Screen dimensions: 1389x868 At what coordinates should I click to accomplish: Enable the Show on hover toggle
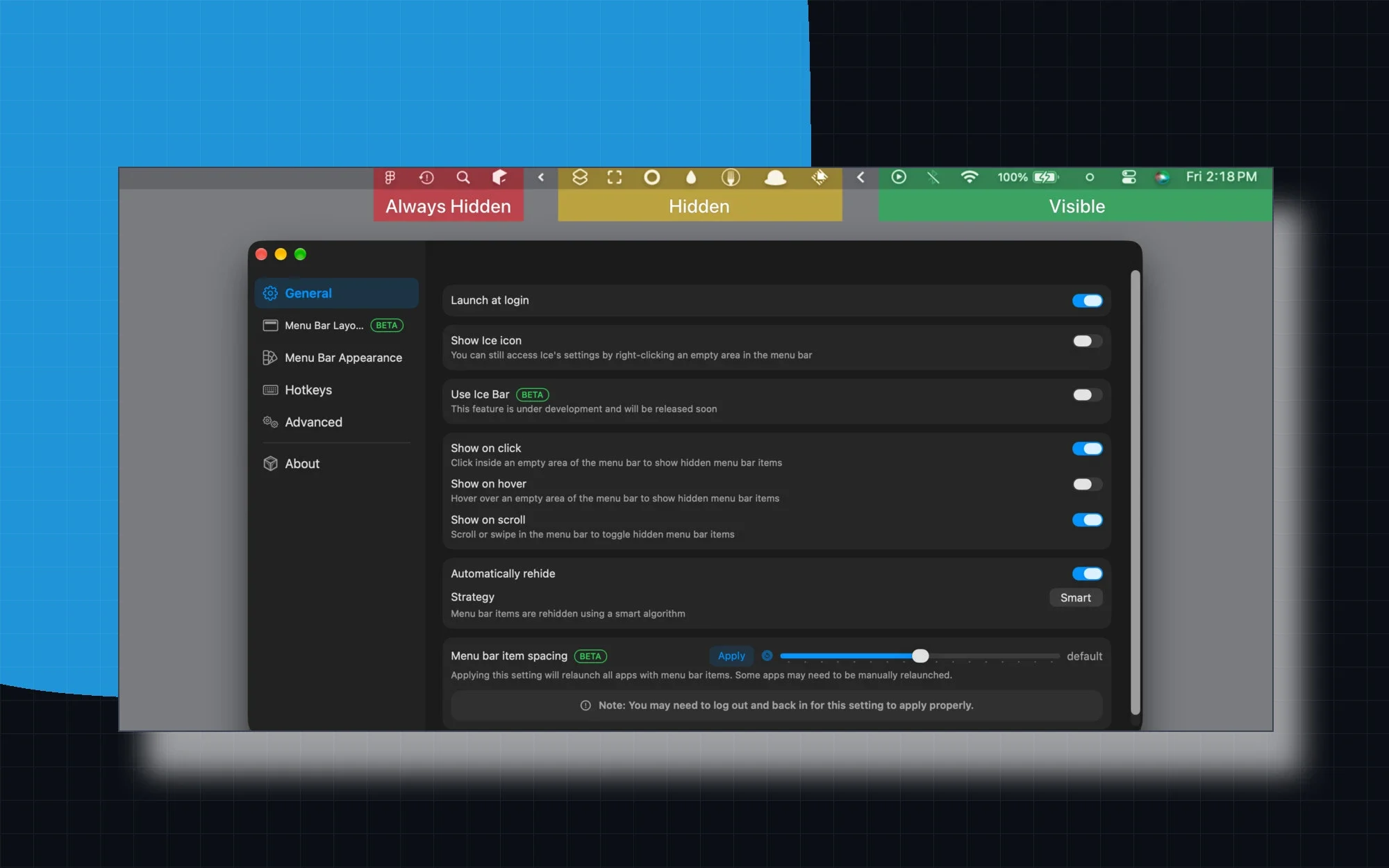[x=1087, y=484]
